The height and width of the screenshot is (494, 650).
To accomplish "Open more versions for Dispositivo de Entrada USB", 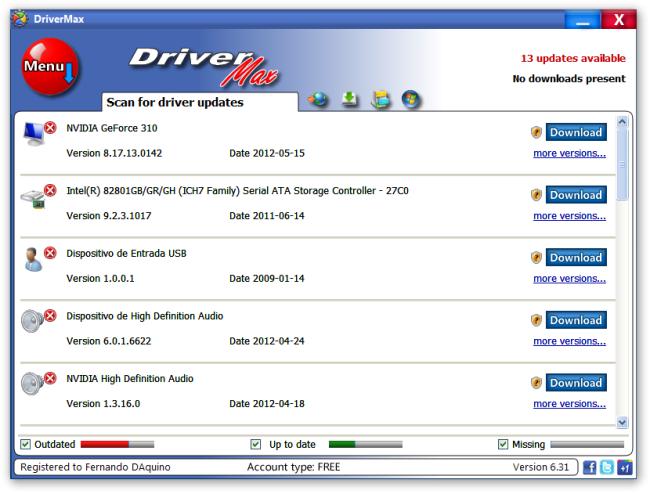I will click(x=569, y=278).
